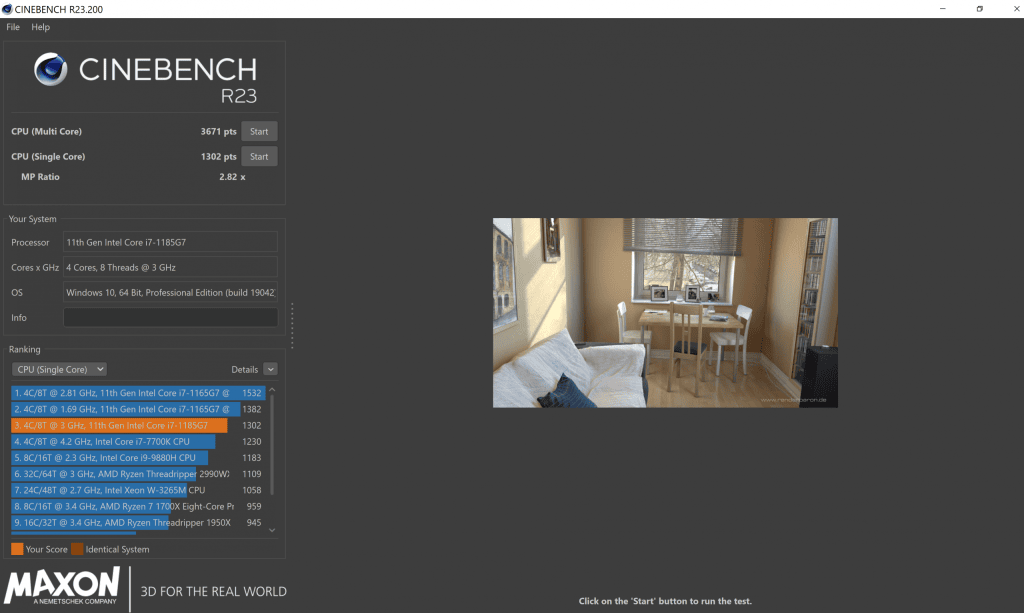Click the OS field showing Windows 10
Viewport: 1024px width, 613px height.
pyautogui.click(x=170, y=292)
